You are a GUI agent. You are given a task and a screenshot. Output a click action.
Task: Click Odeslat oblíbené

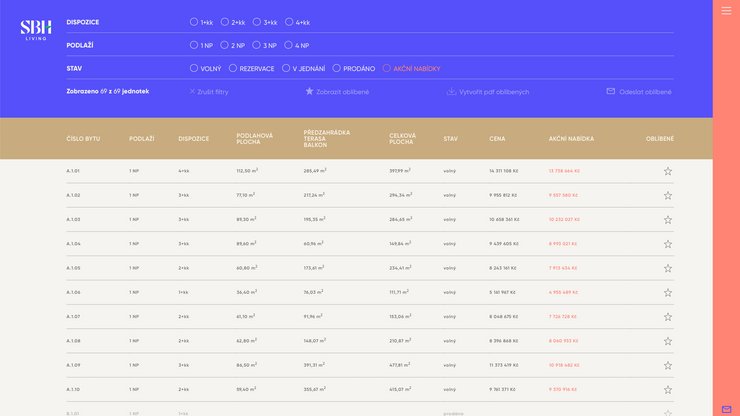[639, 92]
